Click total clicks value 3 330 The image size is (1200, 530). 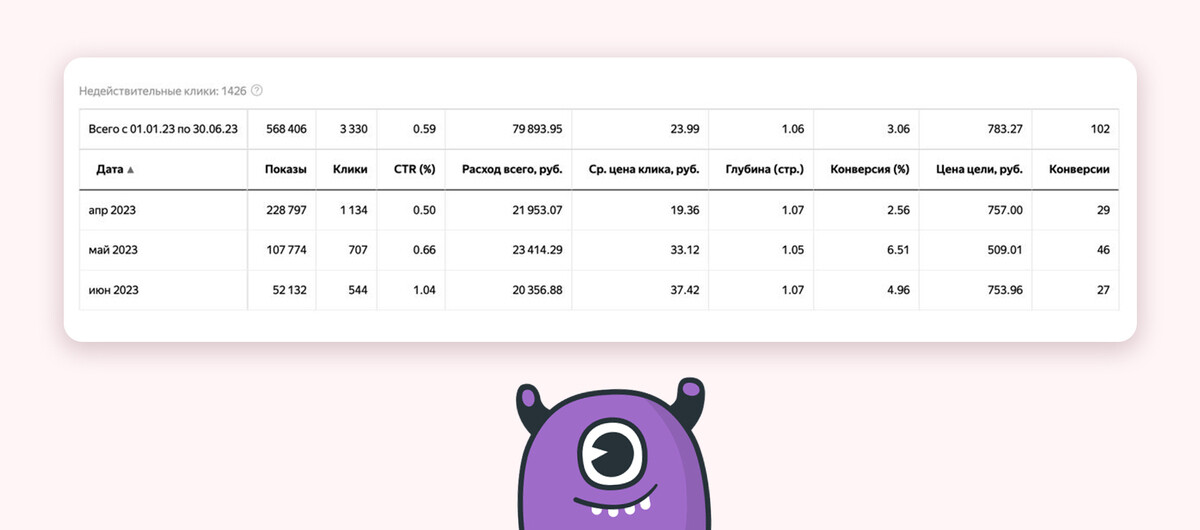[x=354, y=129]
